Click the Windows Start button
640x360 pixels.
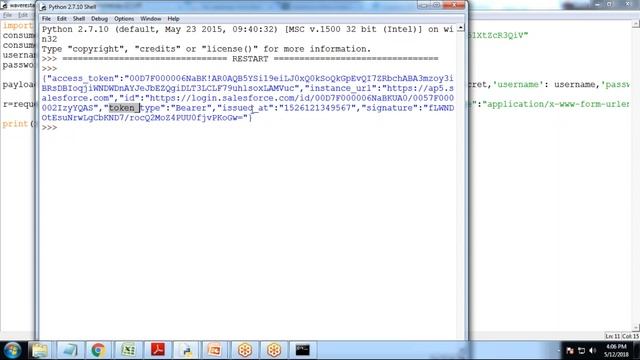tap(13, 350)
